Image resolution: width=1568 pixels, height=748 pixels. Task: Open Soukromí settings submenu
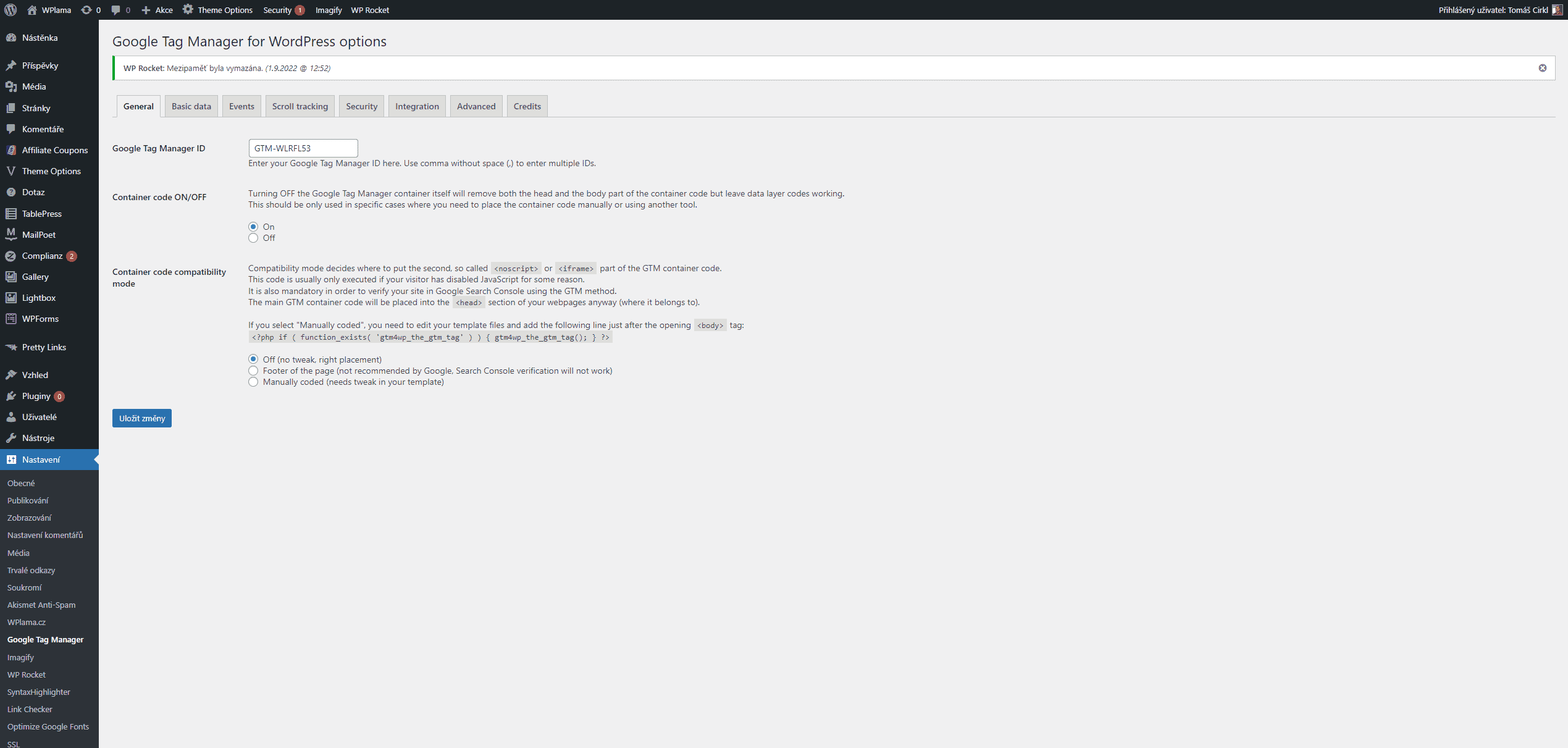[25, 587]
